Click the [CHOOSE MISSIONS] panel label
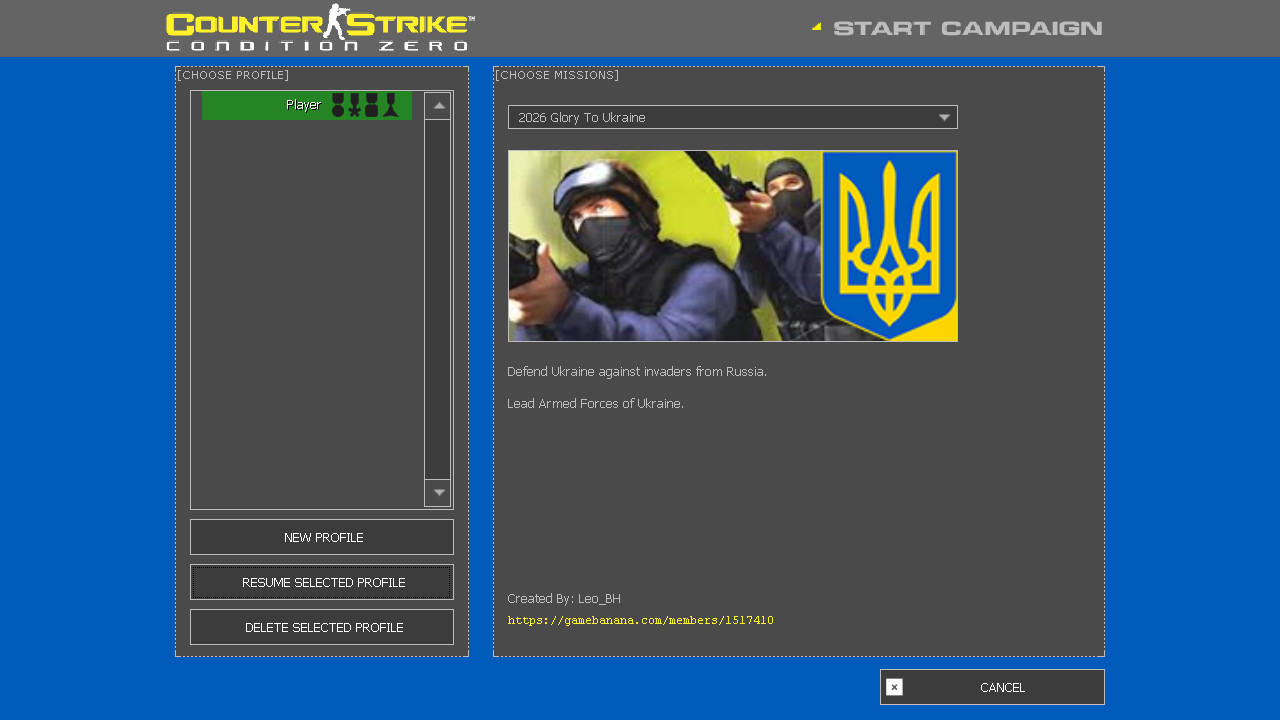The width and height of the screenshot is (1280, 720). (557, 75)
